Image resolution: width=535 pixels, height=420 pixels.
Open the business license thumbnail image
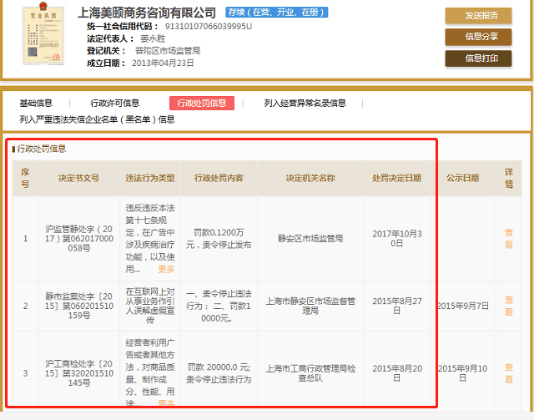43,33
